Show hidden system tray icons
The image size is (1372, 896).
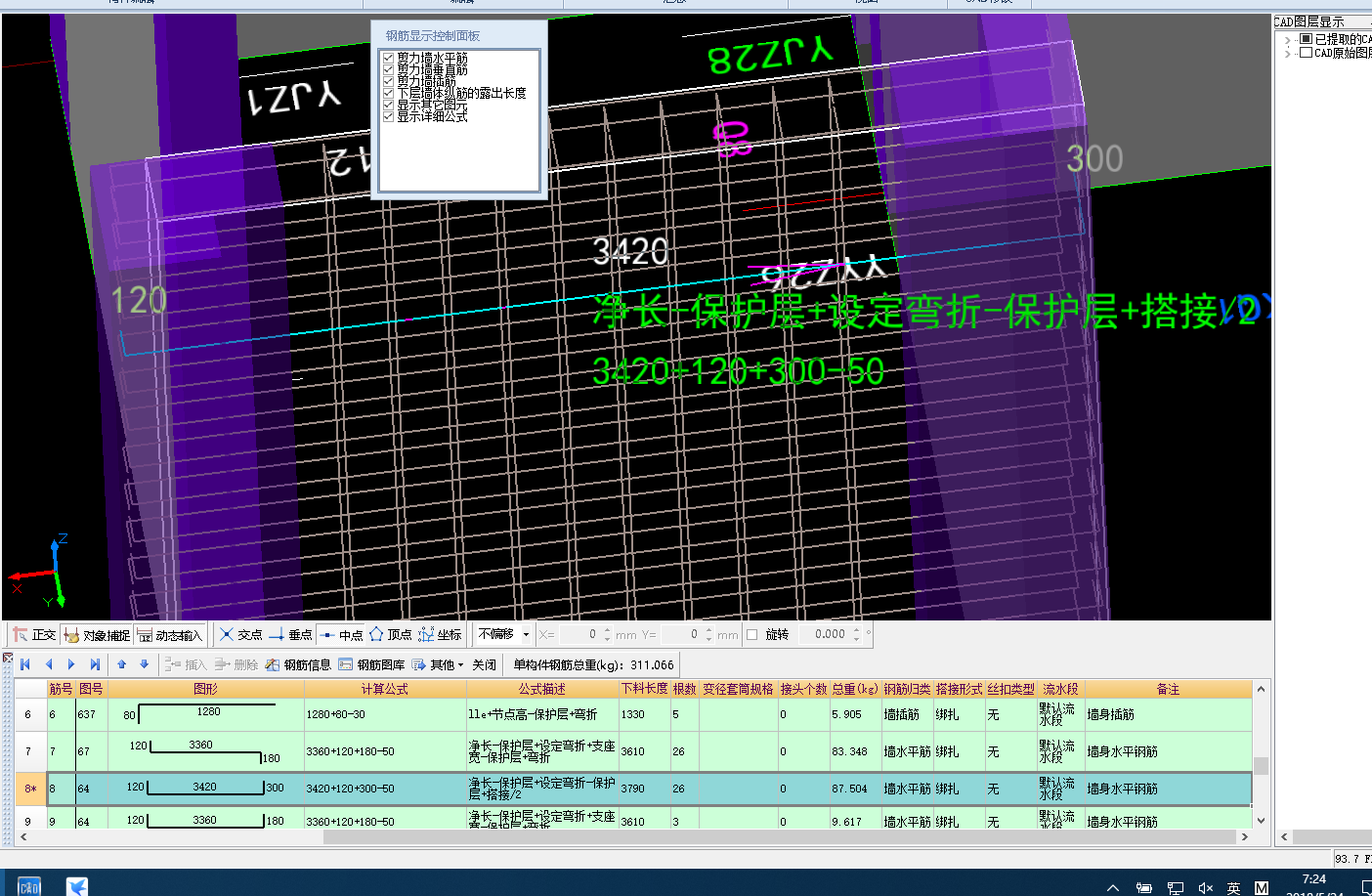(1113, 887)
